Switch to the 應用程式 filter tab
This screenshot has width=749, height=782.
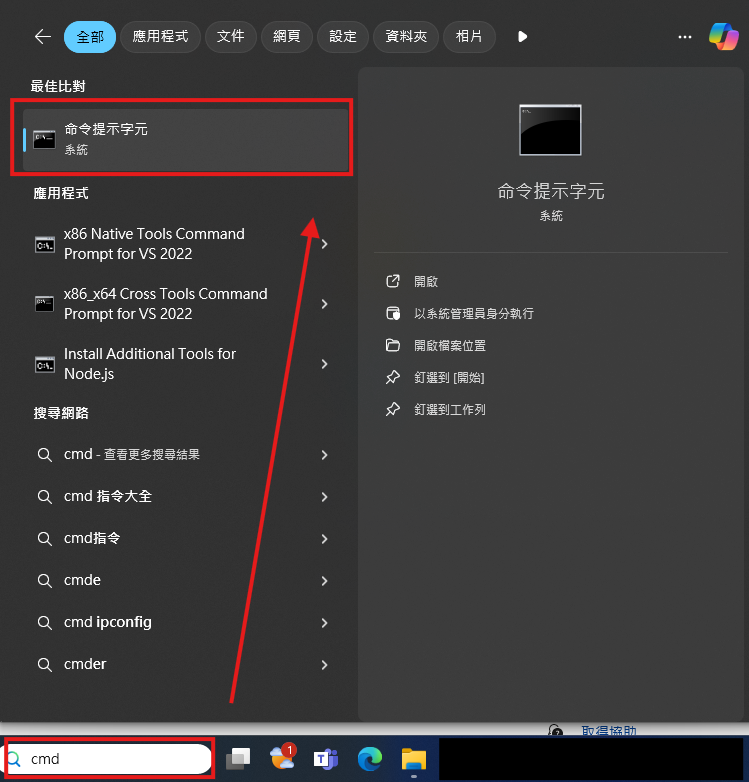160,36
